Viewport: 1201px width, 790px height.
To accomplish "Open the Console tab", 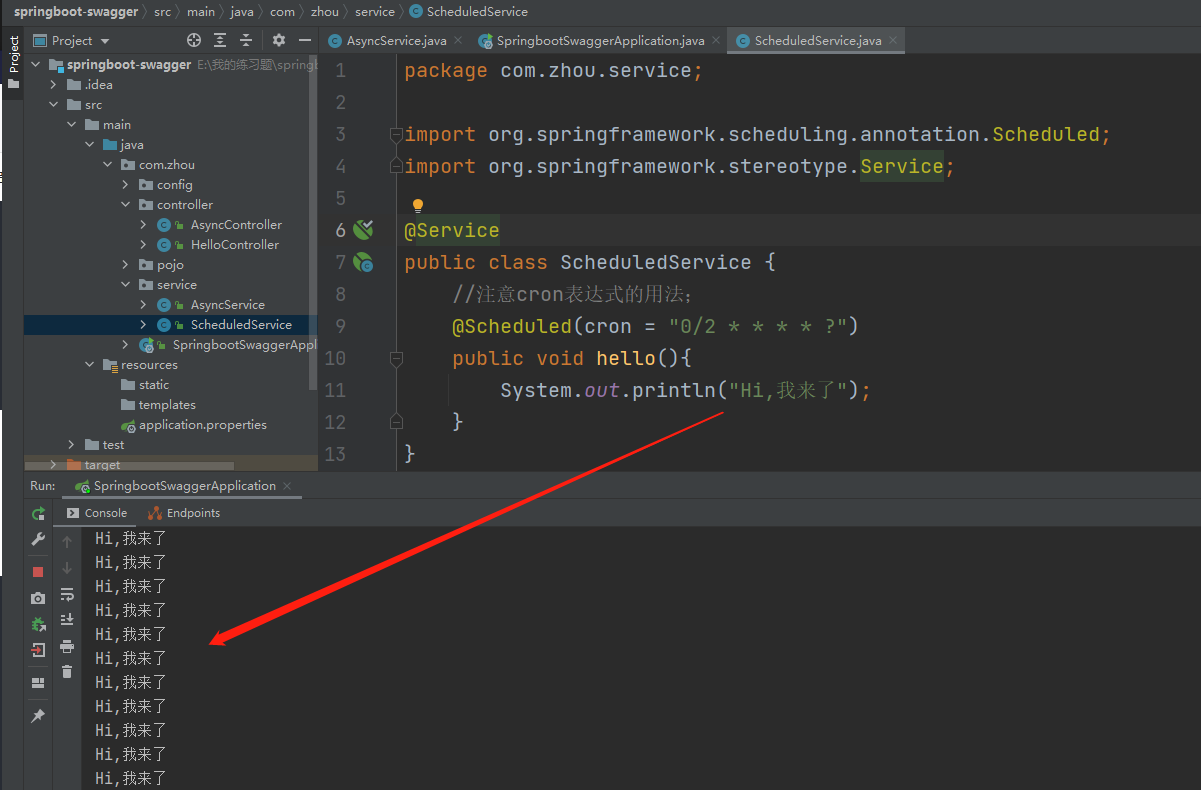I will click(x=97, y=513).
